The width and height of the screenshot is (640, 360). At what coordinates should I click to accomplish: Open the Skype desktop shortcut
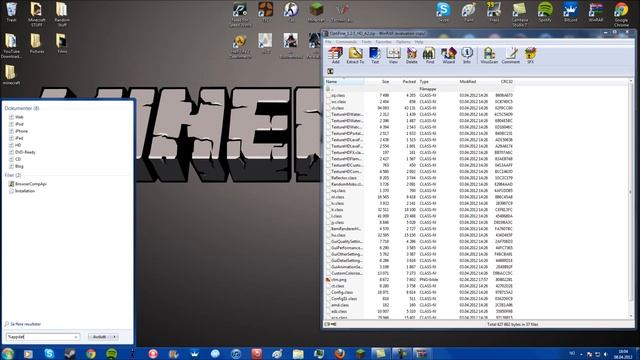(x=443, y=11)
